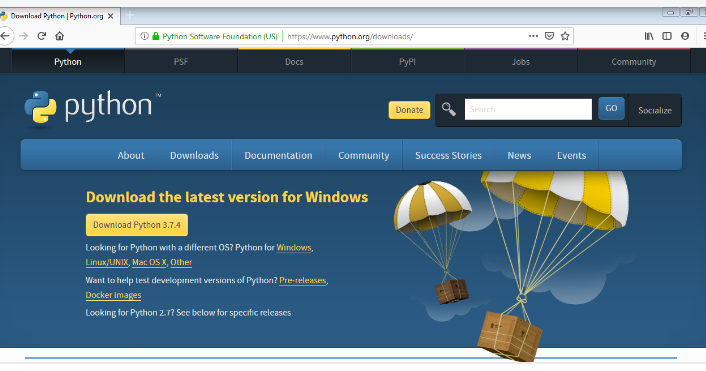Screen dimensions: 706x371
Task: Show site information icon in address bar
Action: click(x=144, y=36)
